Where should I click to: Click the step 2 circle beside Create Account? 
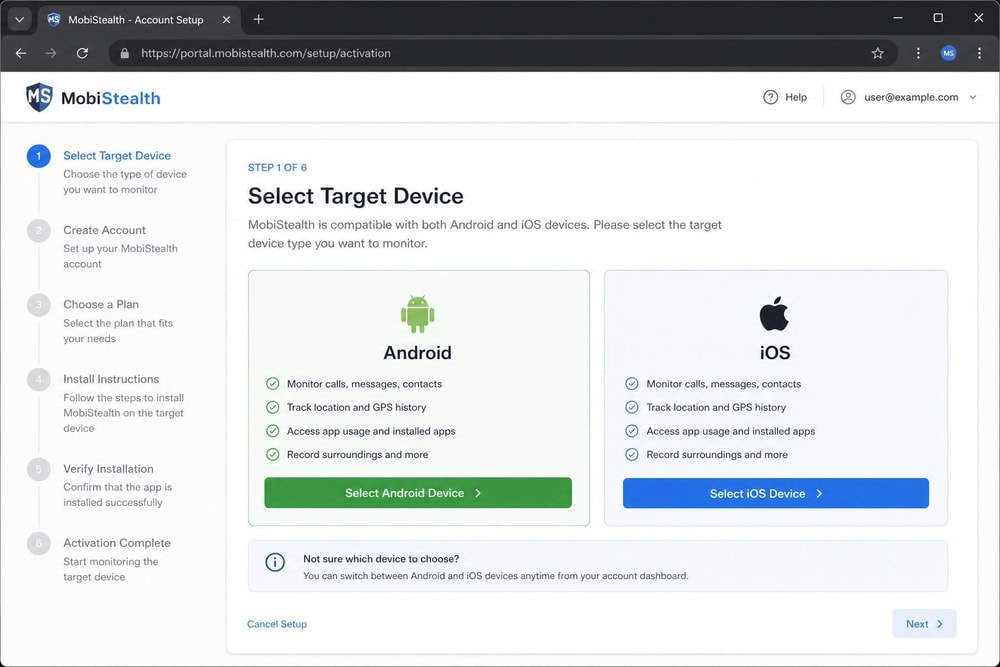point(38,230)
